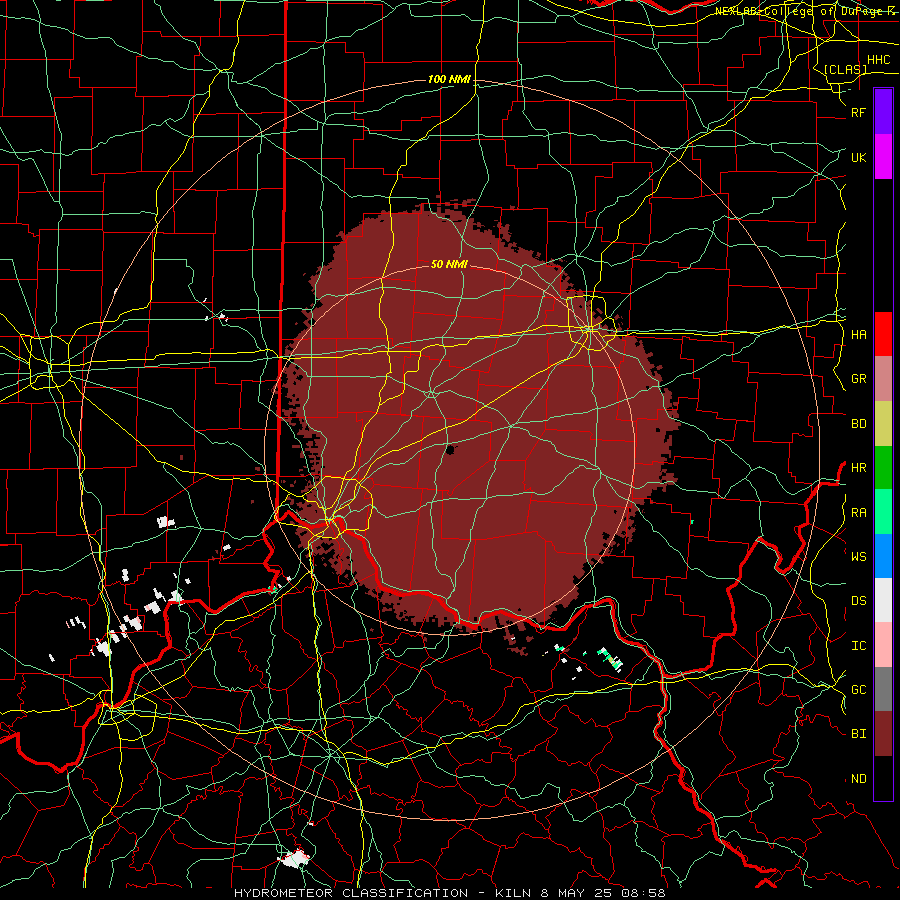Click the 'DS' legend label
The width and height of the screenshot is (900, 900).
858,601
